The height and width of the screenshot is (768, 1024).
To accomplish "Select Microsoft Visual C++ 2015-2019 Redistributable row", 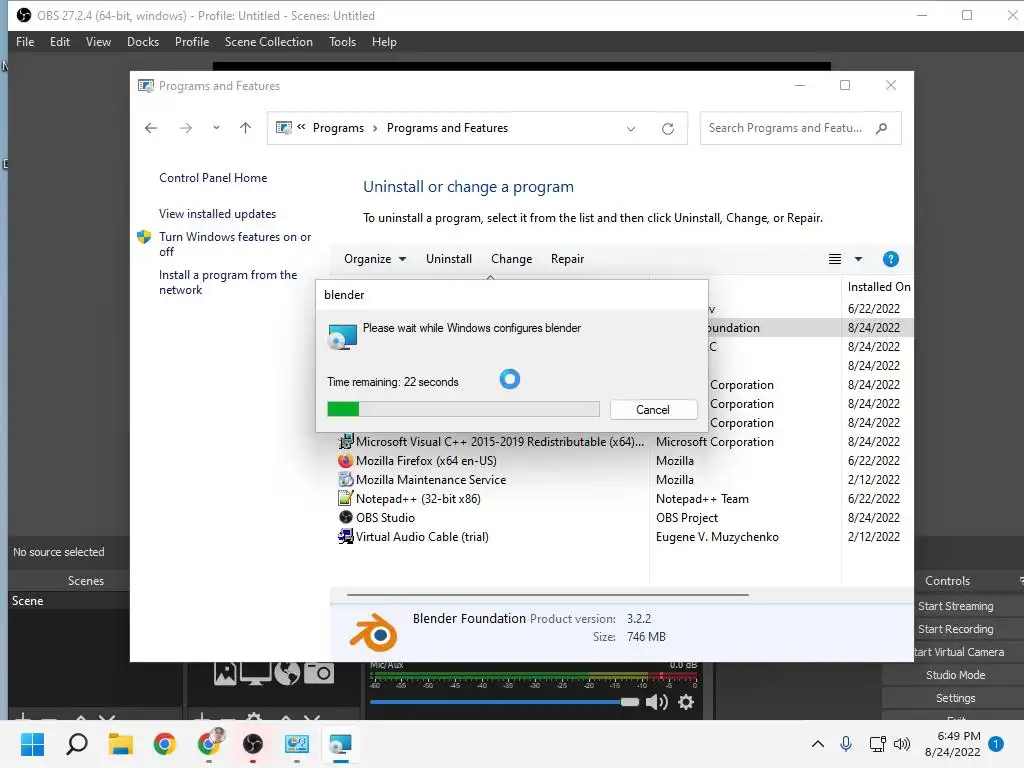I will click(x=624, y=441).
